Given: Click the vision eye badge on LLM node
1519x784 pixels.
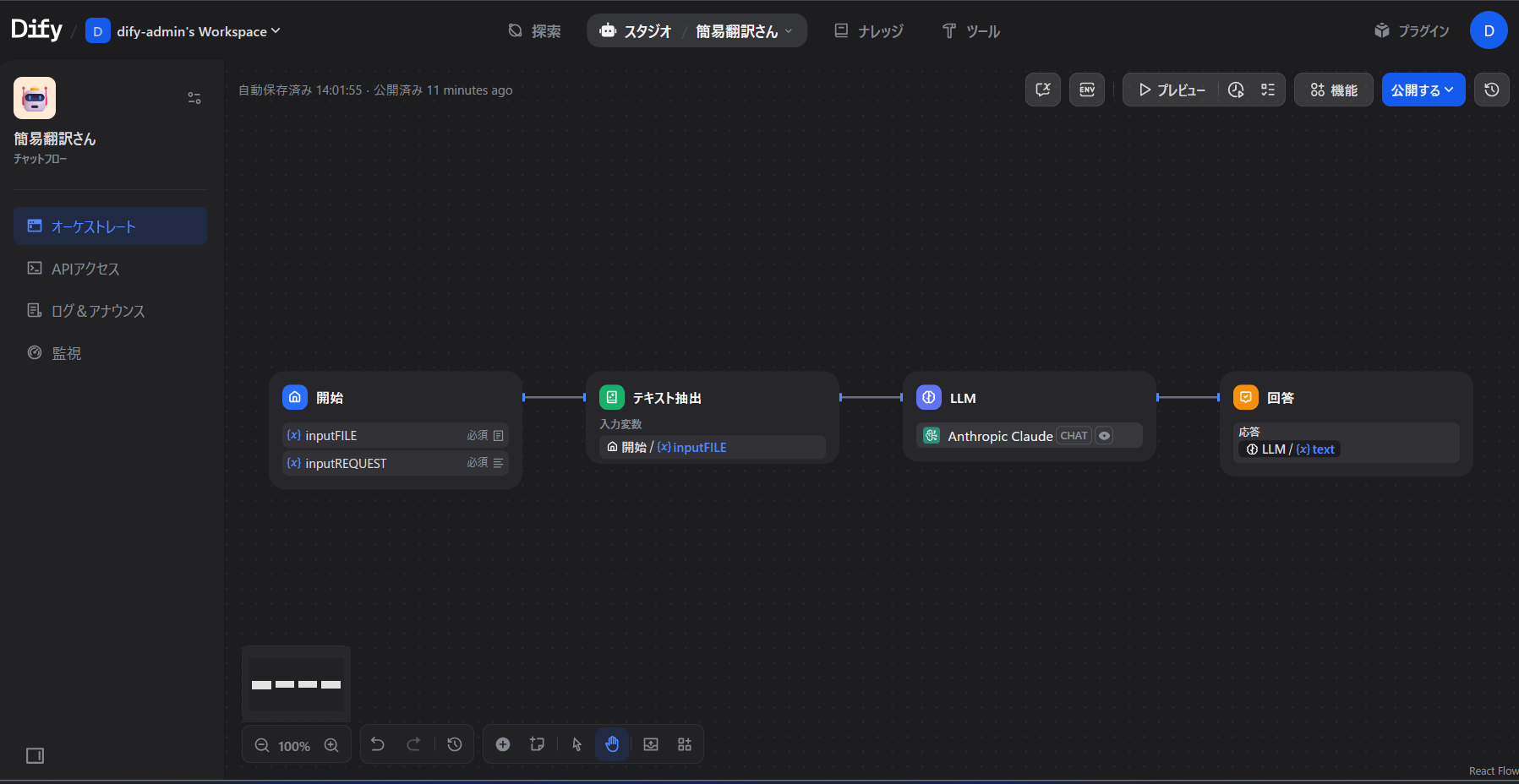Looking at the screenshot, I should coord(1104,436).
